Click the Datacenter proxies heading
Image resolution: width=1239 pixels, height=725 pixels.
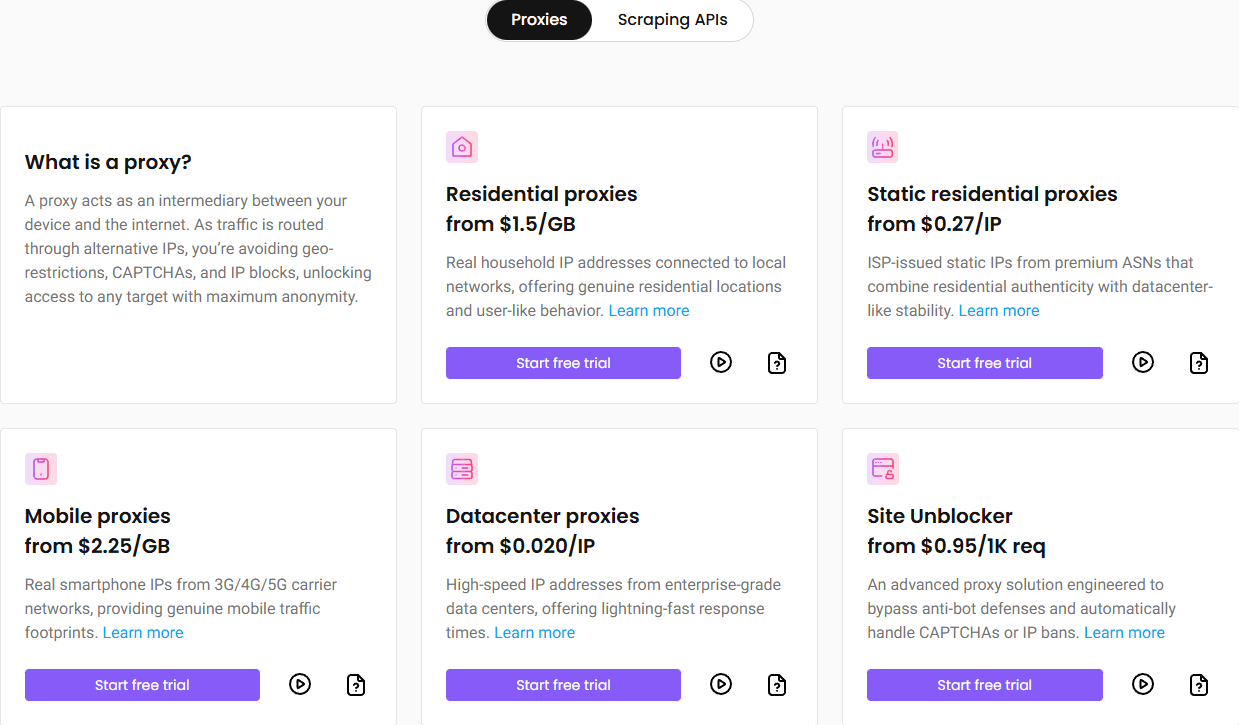click(542, 516)
